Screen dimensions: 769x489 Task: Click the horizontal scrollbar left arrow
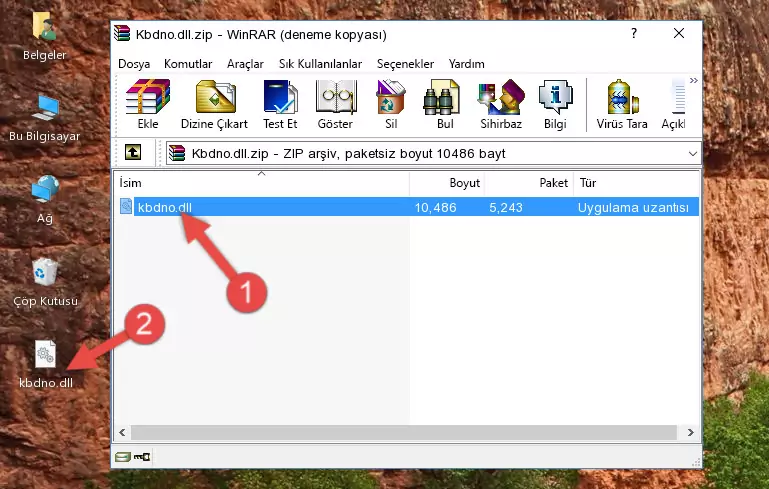[122, 432]
